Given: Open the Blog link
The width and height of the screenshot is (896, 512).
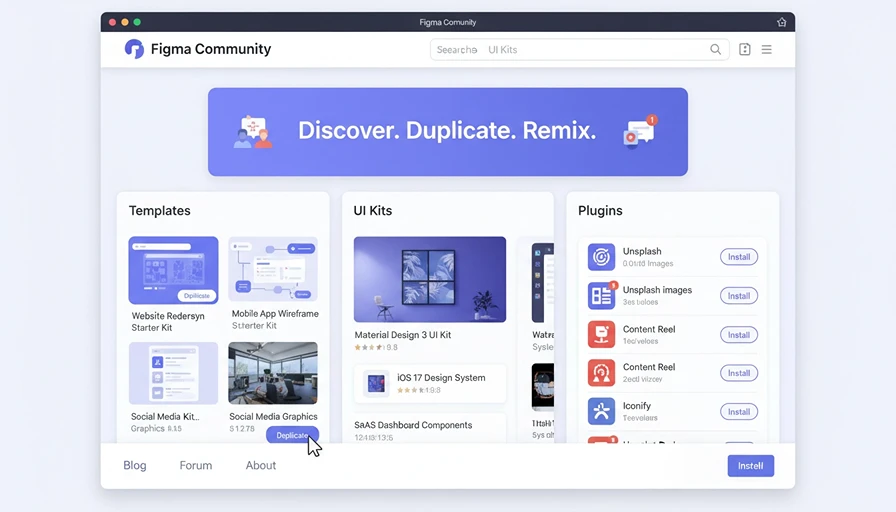Looking at the screenshot, I should (x=135, y=465).
